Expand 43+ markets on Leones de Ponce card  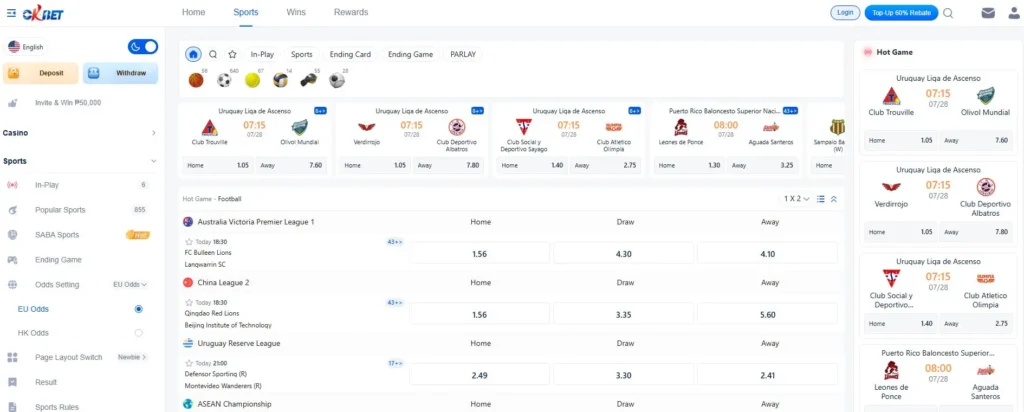pyautogui.click(x=791, y=111)
